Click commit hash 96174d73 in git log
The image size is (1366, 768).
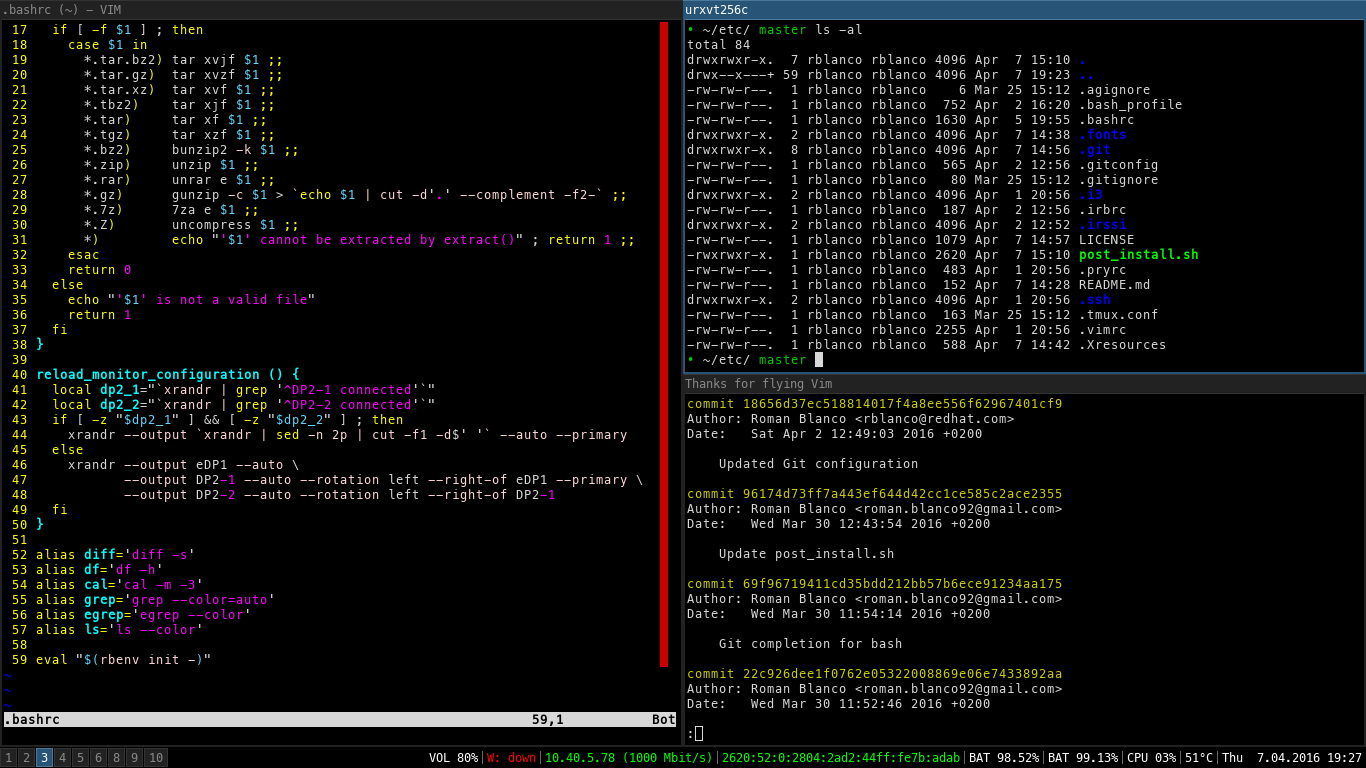[x=903, y=494]
